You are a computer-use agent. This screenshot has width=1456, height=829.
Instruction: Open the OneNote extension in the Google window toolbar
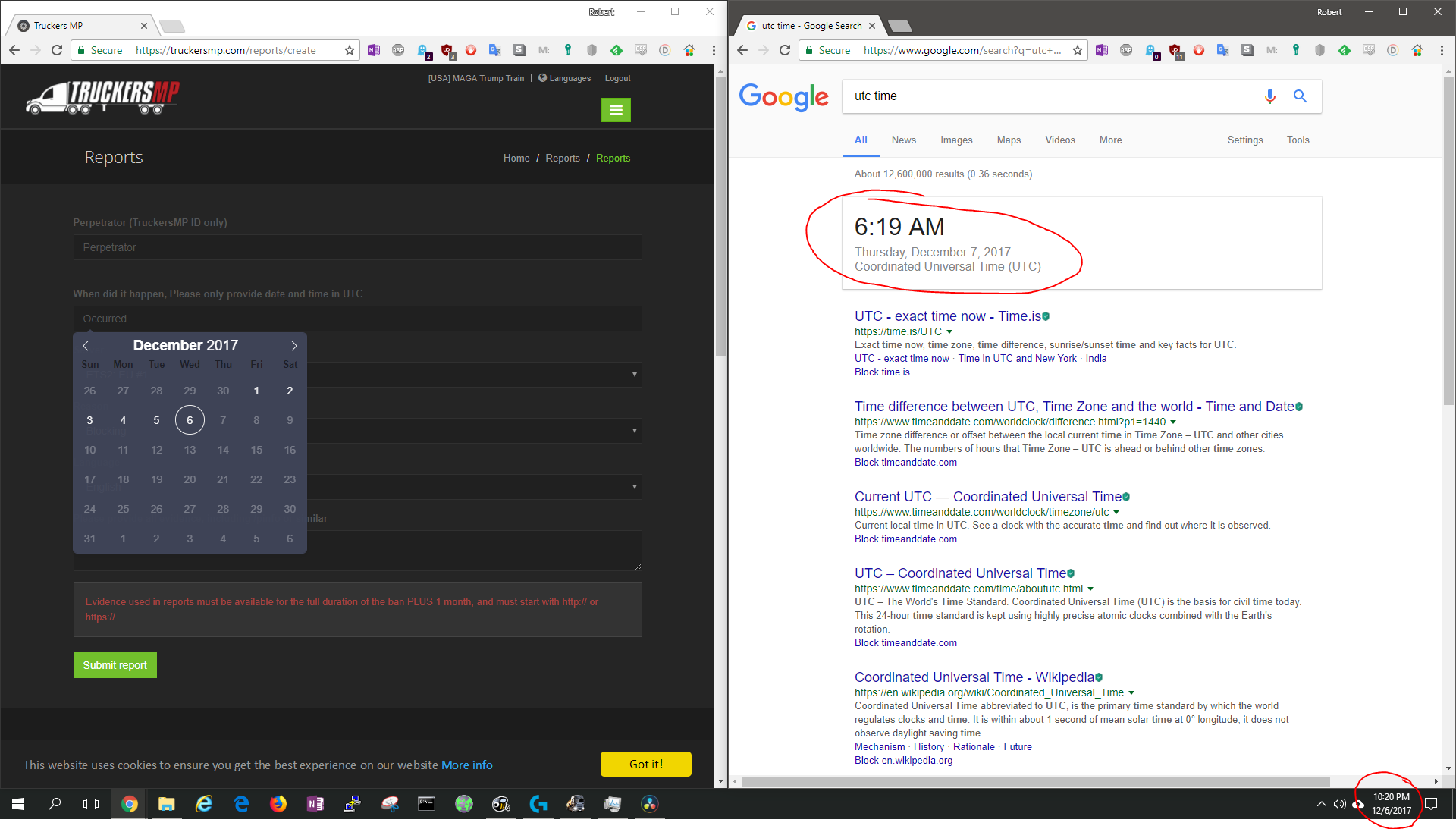[x=1102, y=50]
